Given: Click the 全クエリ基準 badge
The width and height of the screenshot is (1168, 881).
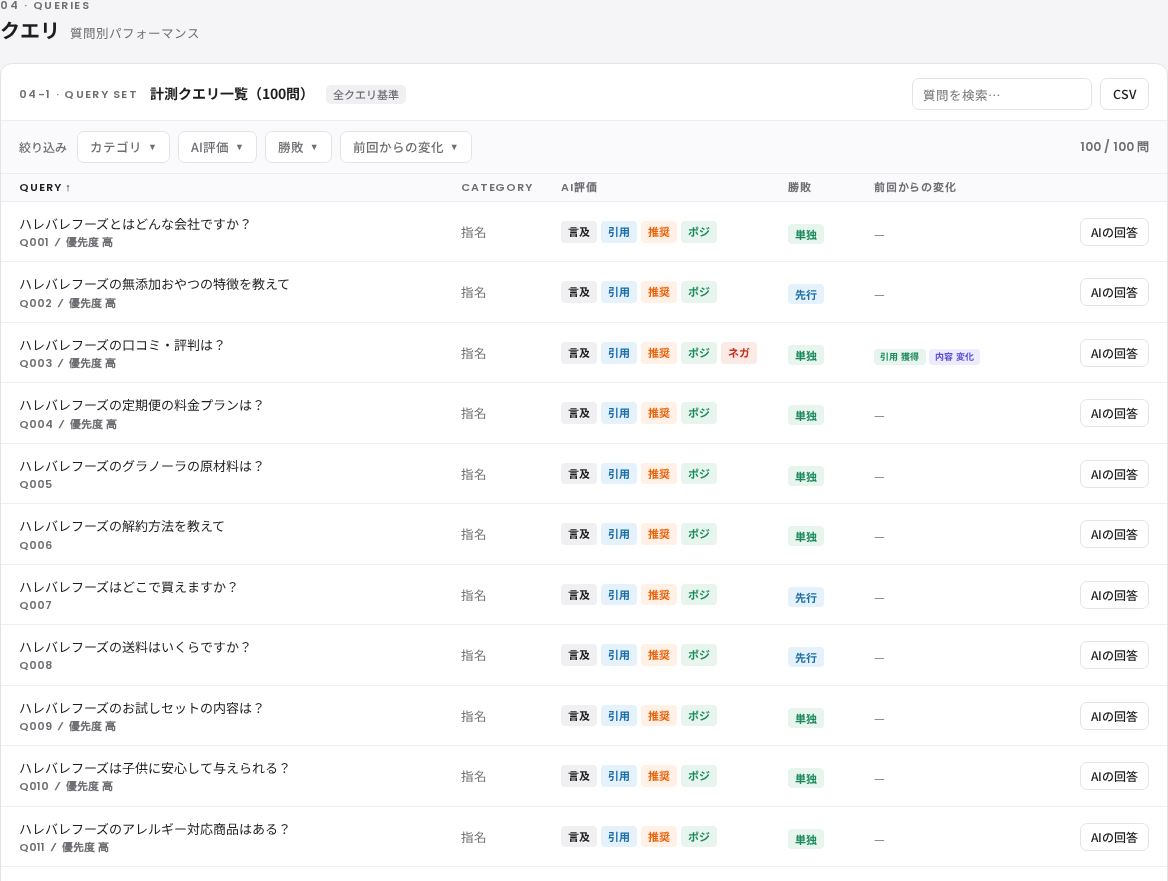Looking at the screenshot, I should click(x=366, y=95).
